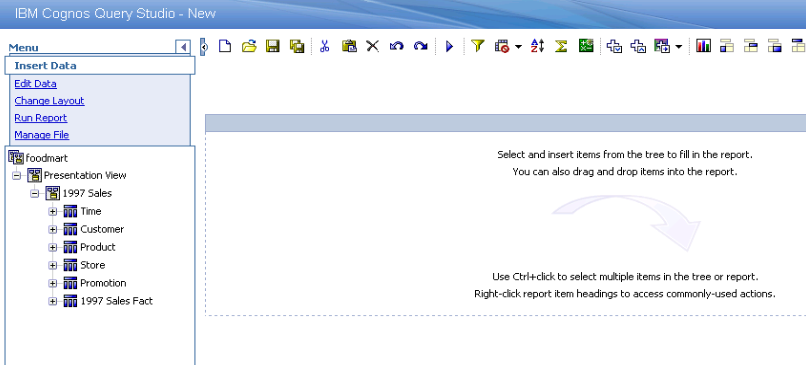Open the Edit Data menu

coord(35,84)
